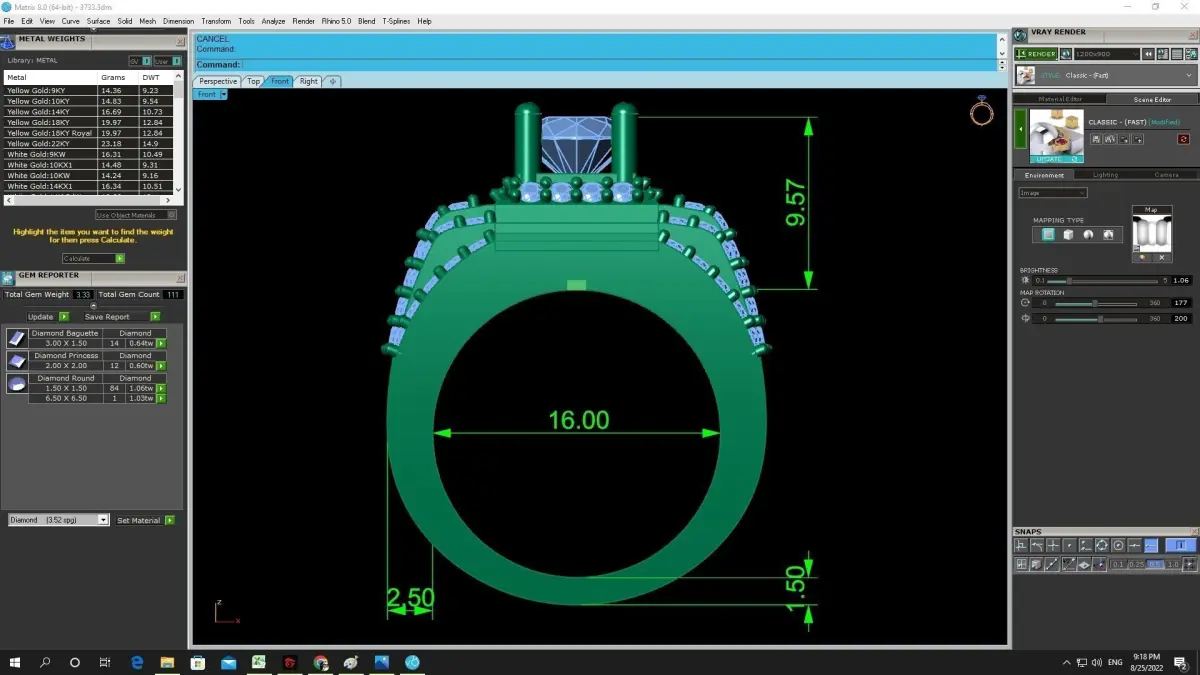
Task: Expand the Classic (Fast) style dropdown
Action: click(x=1106, y=76)
